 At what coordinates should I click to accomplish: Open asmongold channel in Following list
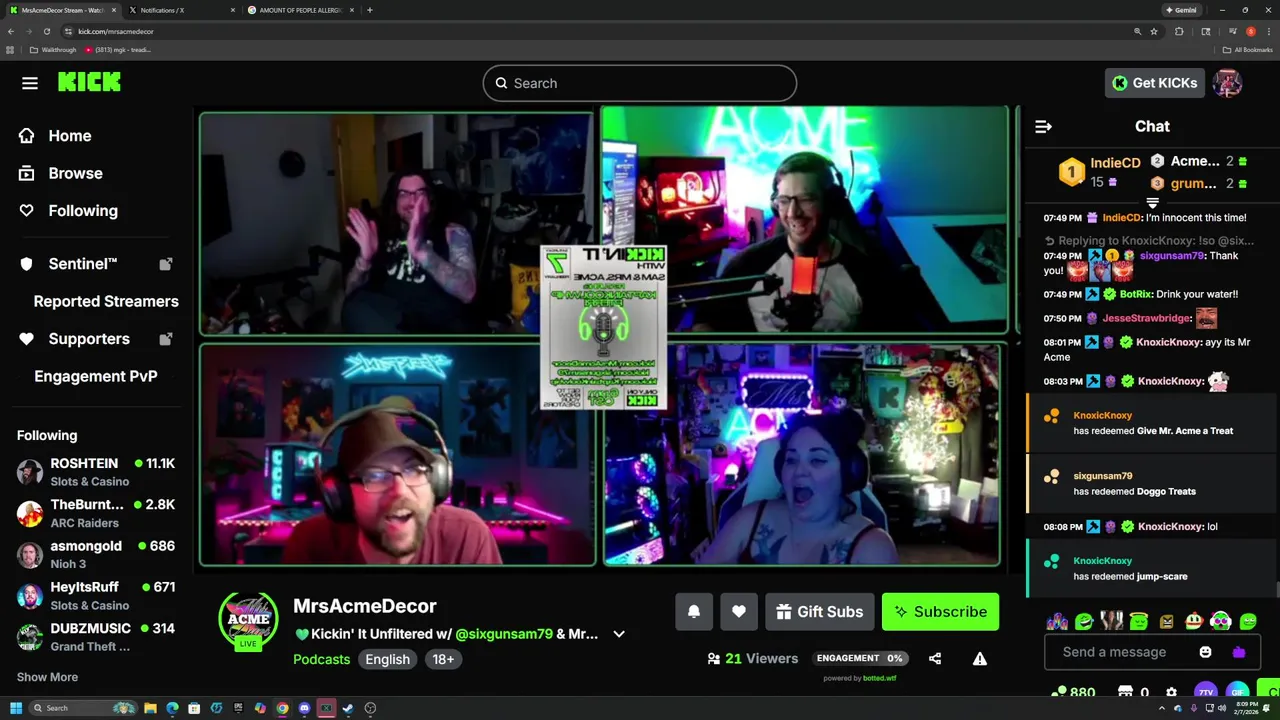click(x=96, y=555)
